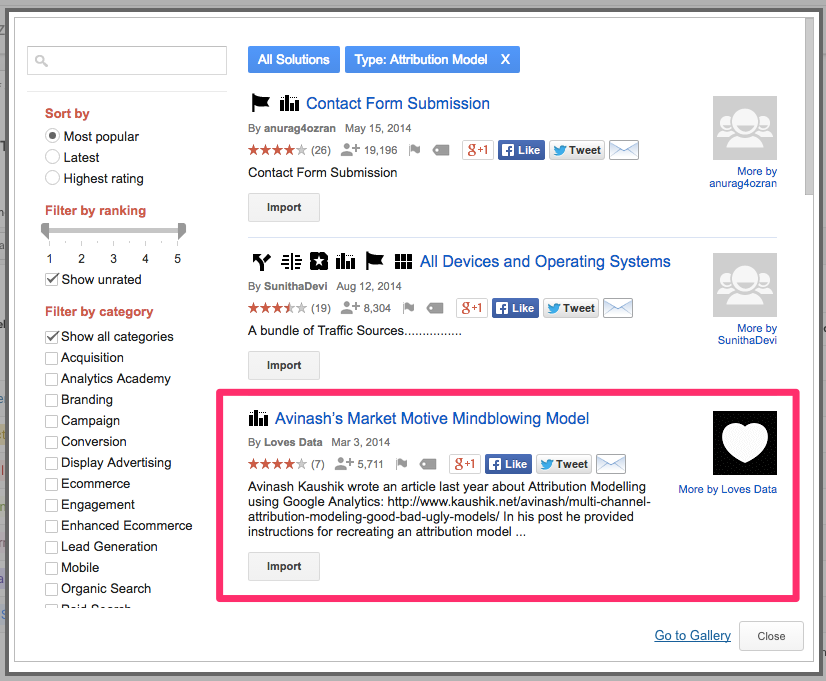Email the Contact Form Submission solution
The image size is (826, 681).
point(624,150)
